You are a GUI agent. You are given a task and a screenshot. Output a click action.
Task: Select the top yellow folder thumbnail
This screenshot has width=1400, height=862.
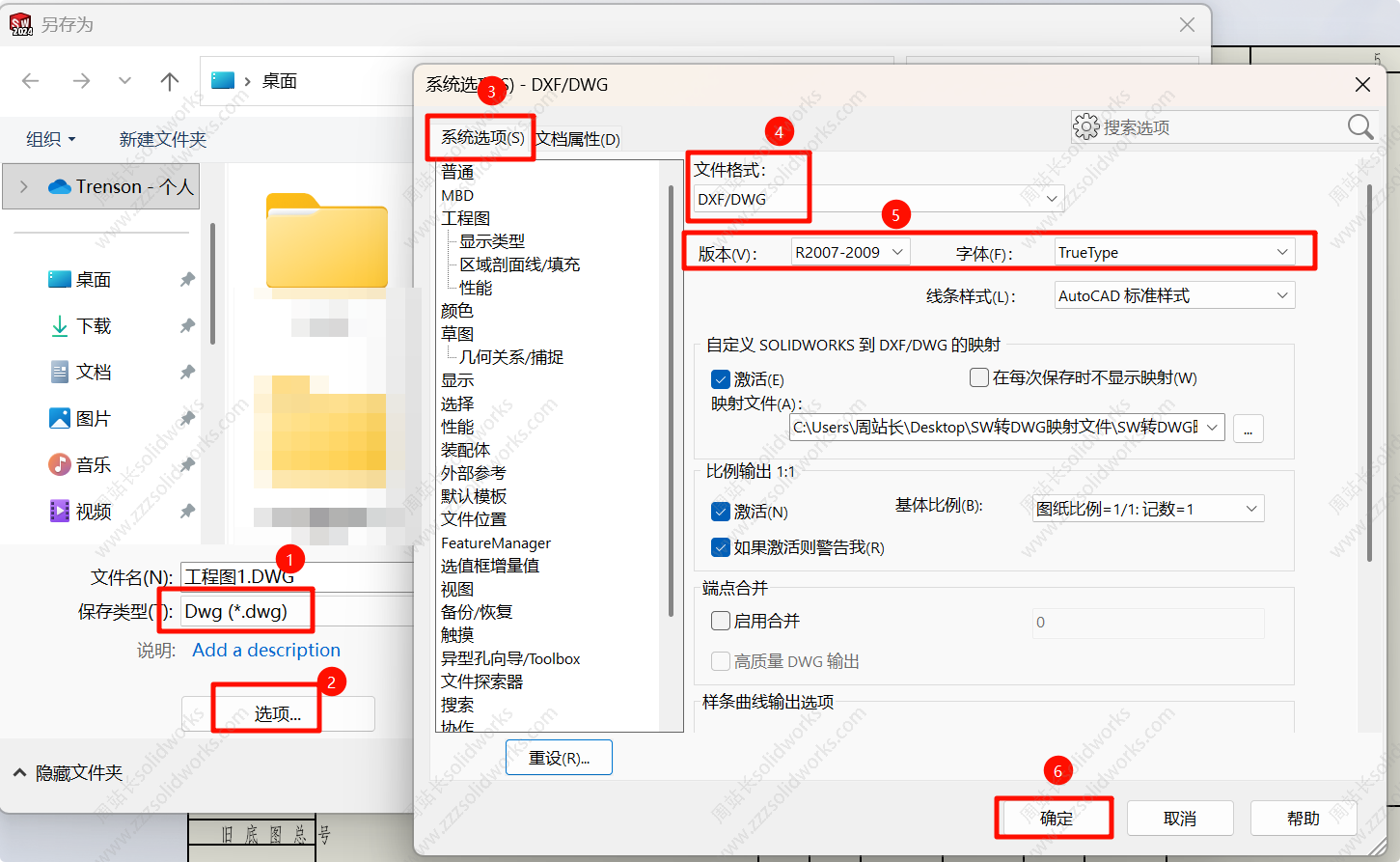point(327,240)
